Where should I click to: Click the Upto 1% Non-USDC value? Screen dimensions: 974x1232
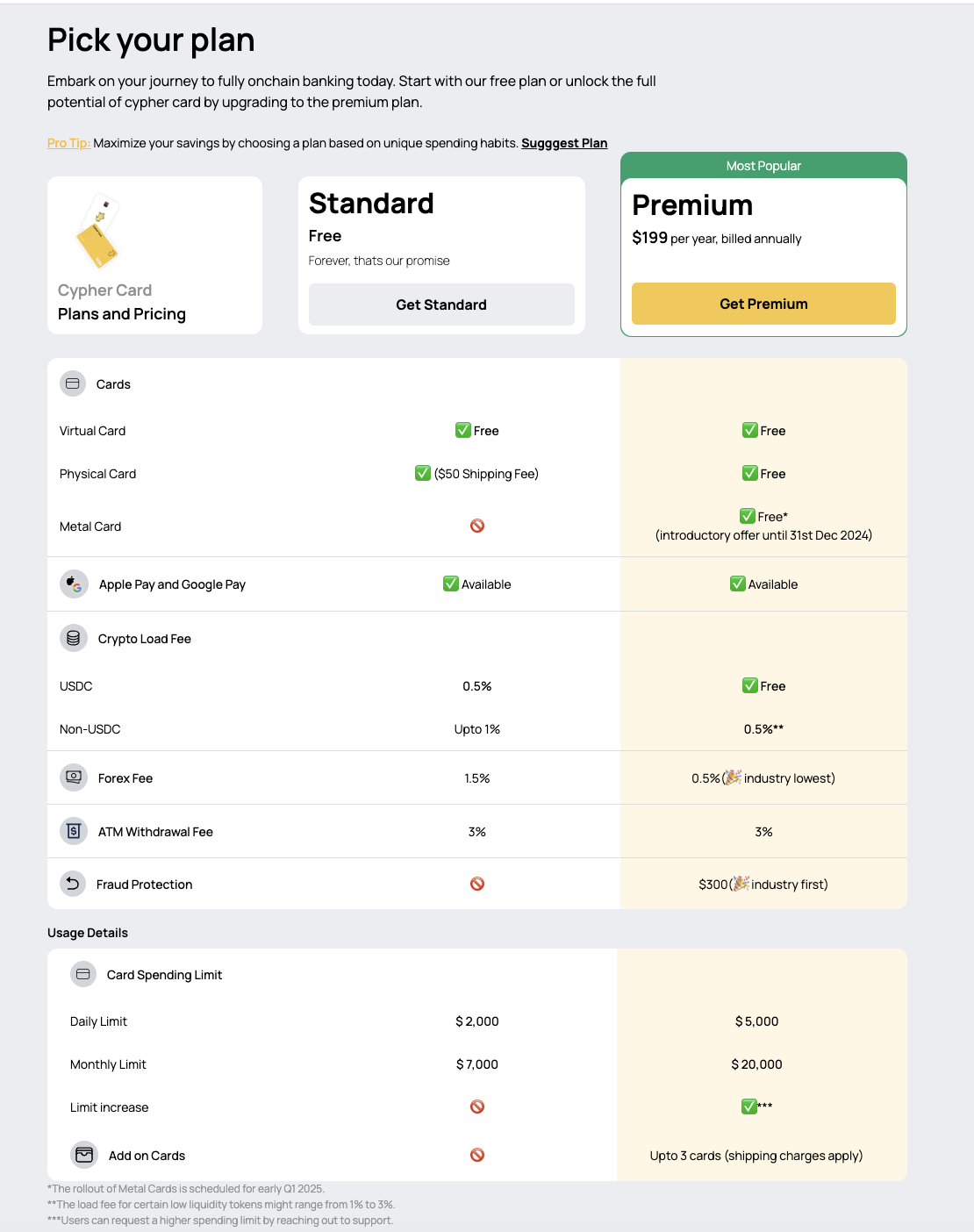click(477, 729)
